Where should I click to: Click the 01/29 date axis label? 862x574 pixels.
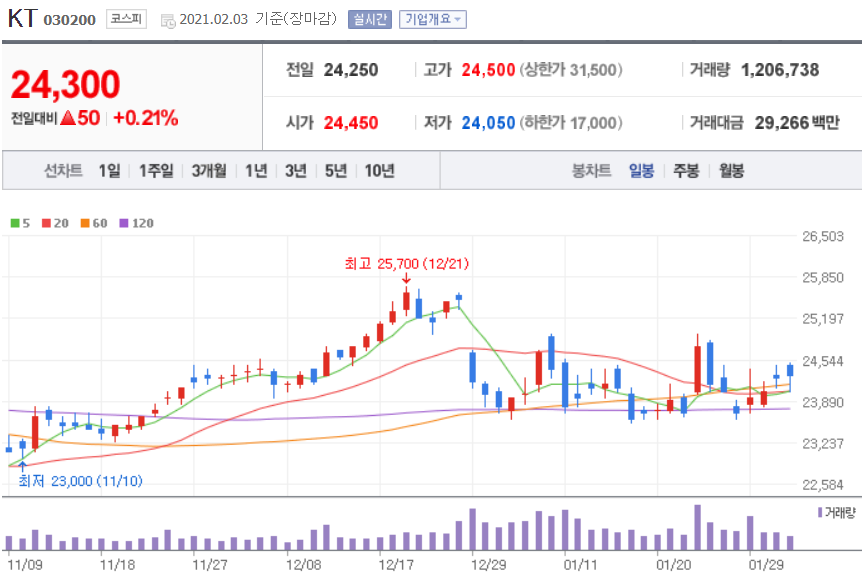tap(766, 565)
